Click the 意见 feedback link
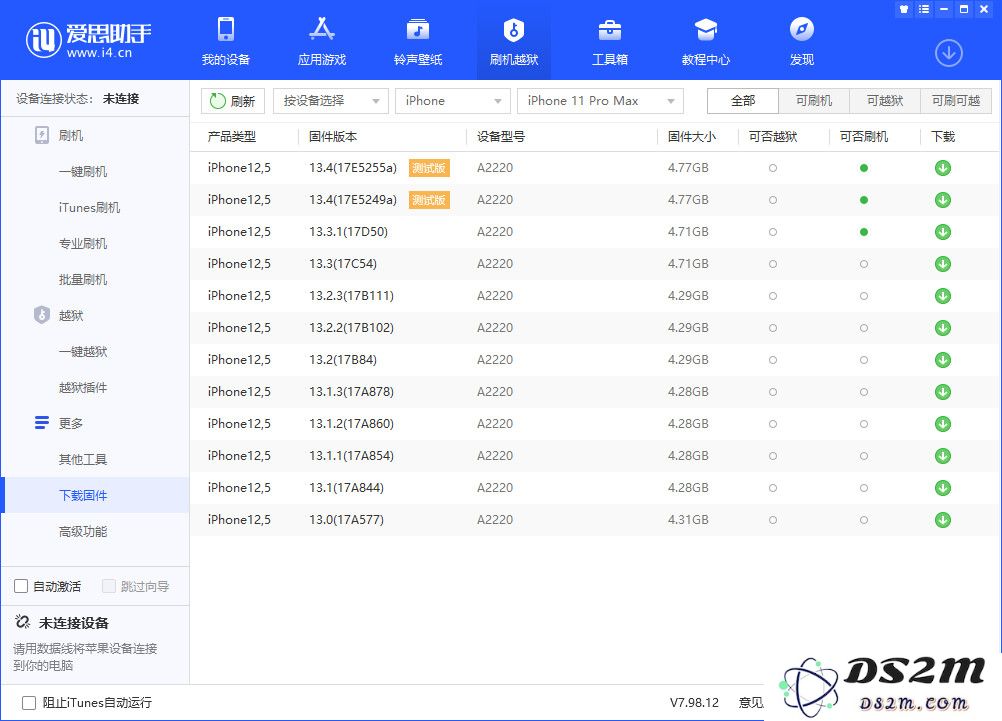This screenshot has height=721, width=1002. (751, 702)
